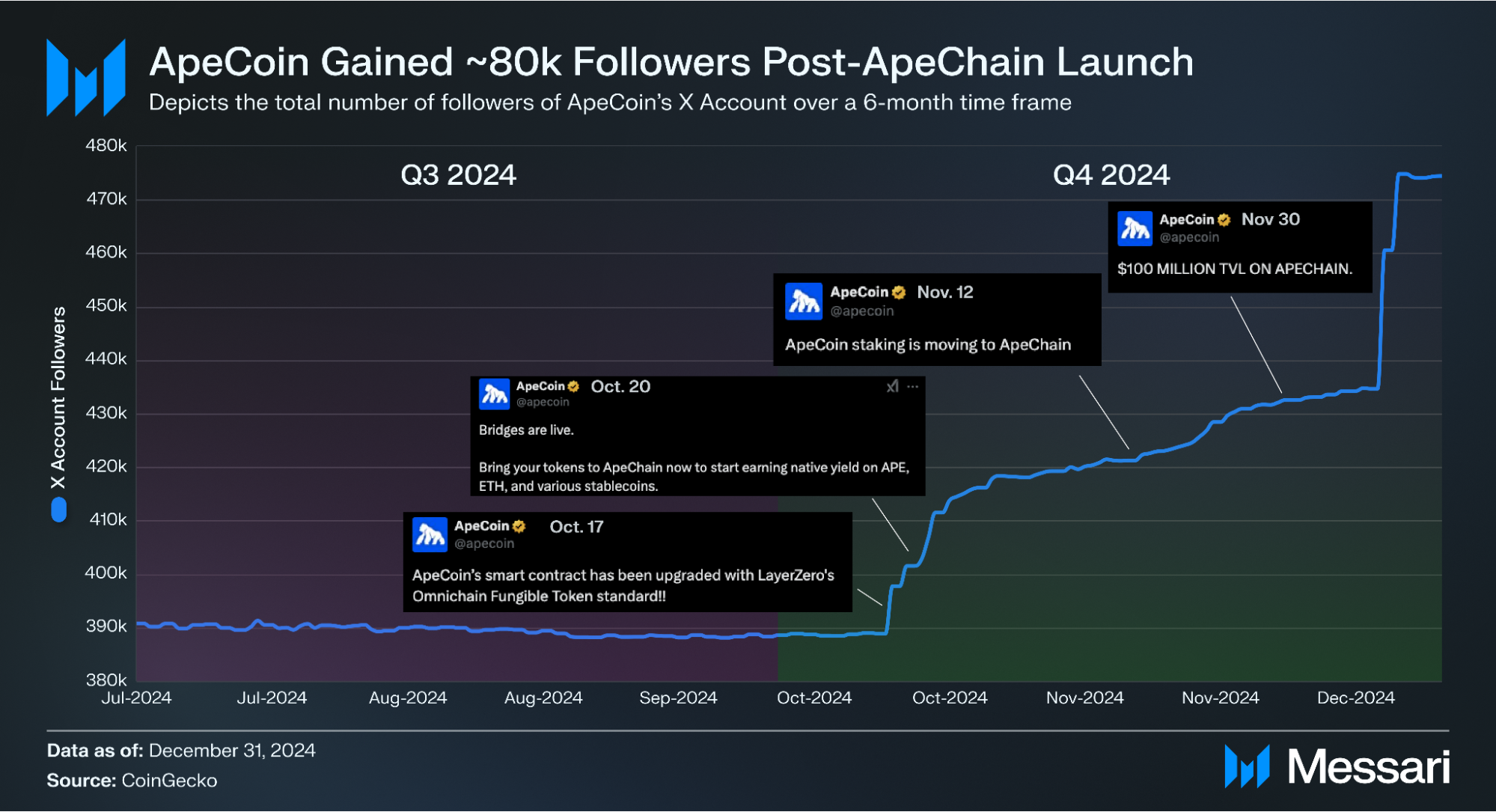Image resolution: width=1496 pixels, height=812 pixels.
Task: Click the ApeCoin name in the Nov 30 tweet
Action: tap(1186, 219)
